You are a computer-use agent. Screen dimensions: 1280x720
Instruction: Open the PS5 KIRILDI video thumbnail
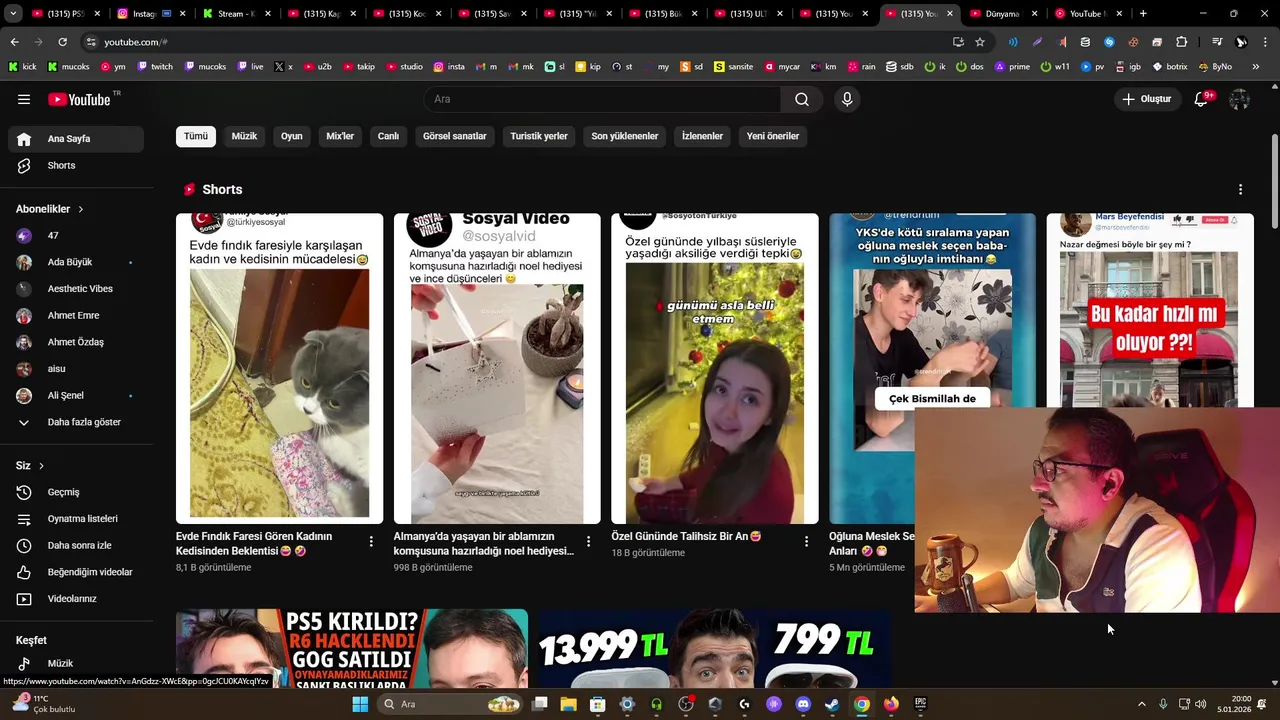[x=352, y=648]
